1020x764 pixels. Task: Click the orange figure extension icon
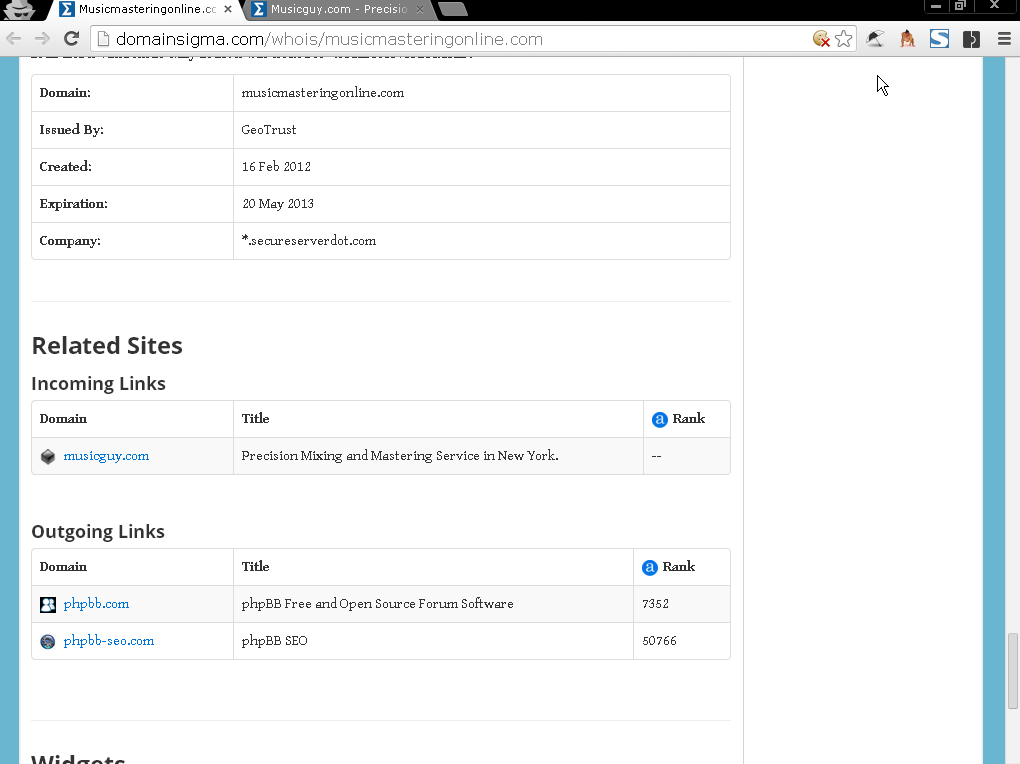coord(907,39)
